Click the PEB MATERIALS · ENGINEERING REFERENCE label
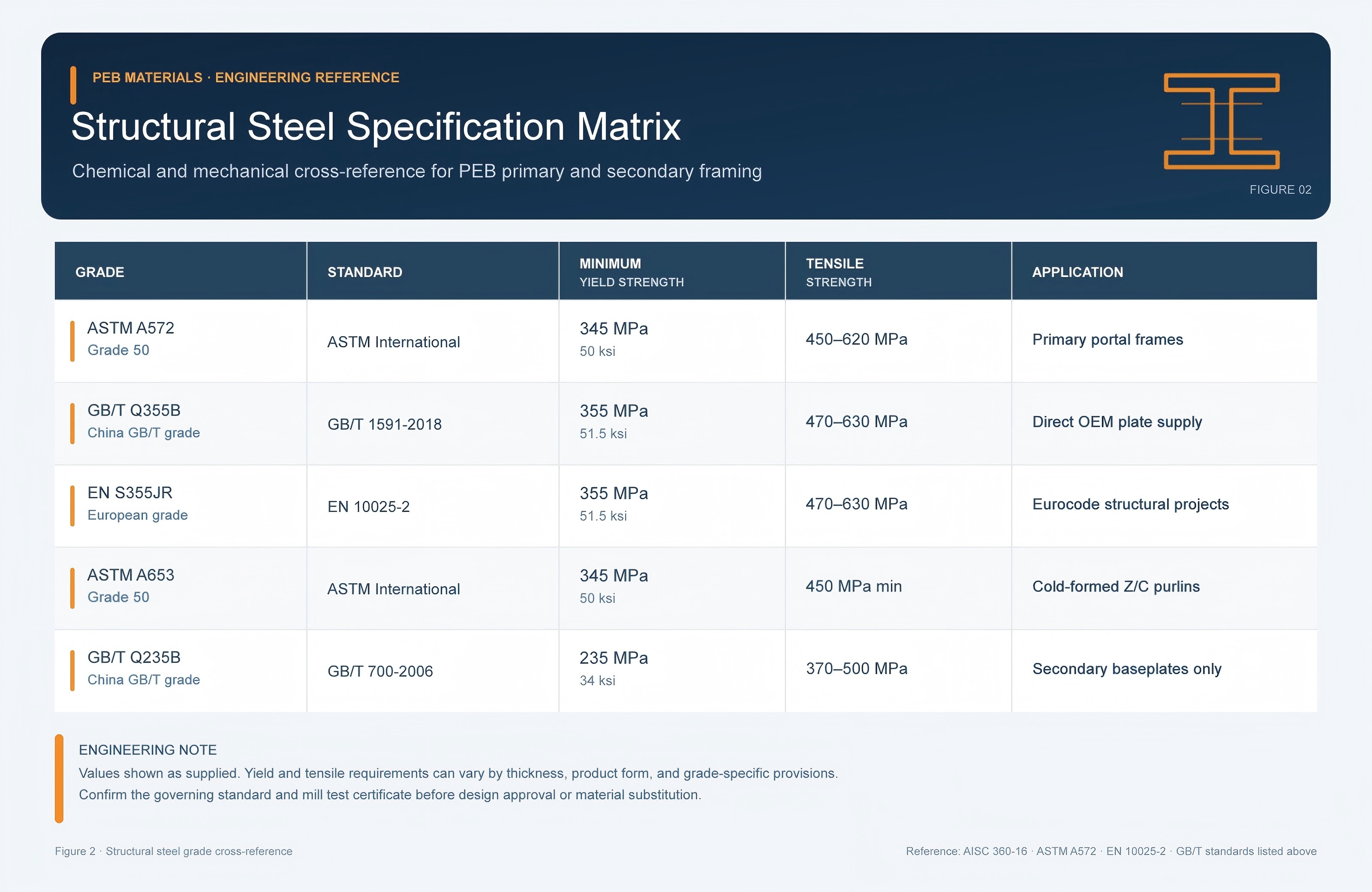Viewport: 1372px width, 892px height. click(x=246, y=78)
